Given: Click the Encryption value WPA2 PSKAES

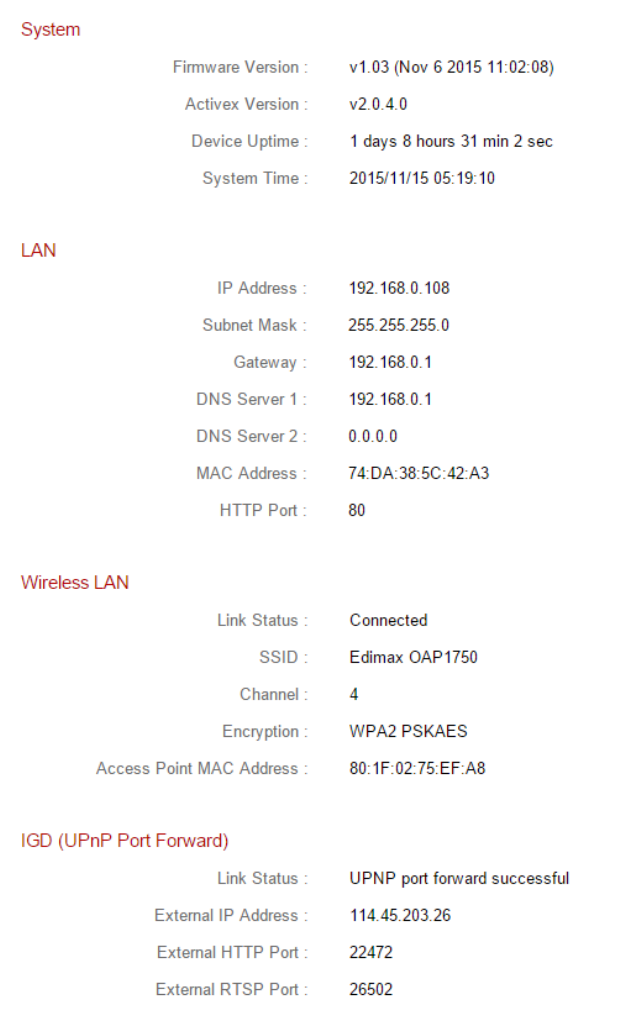Looking at the screenshot, I should (x=408, y=732).
